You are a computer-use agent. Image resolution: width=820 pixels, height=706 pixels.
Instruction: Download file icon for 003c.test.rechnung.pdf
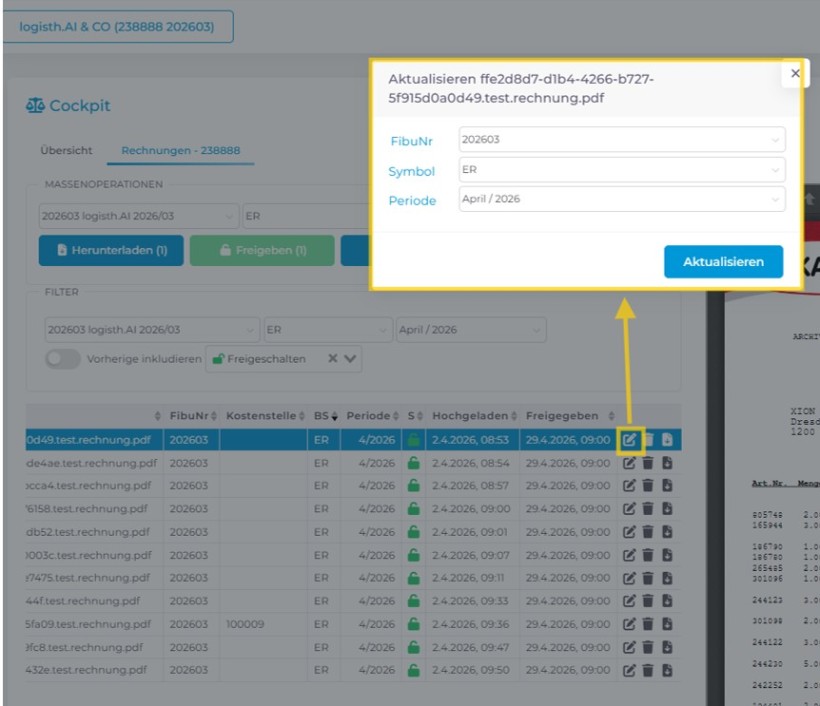tap(667, 555)
